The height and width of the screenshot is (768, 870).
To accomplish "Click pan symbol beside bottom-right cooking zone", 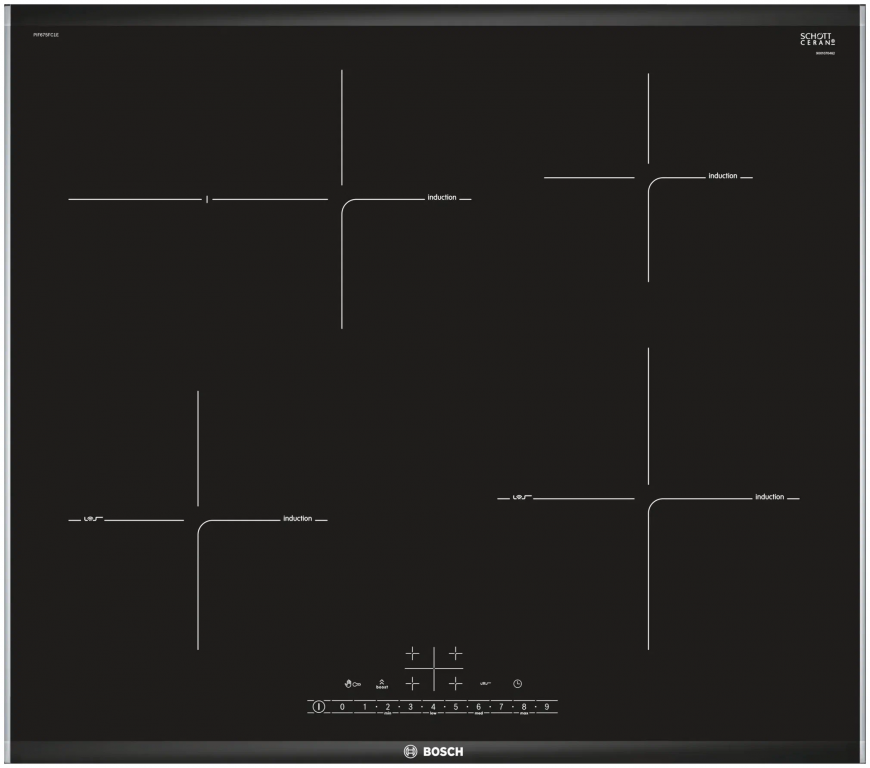I will tap(520, 497).
